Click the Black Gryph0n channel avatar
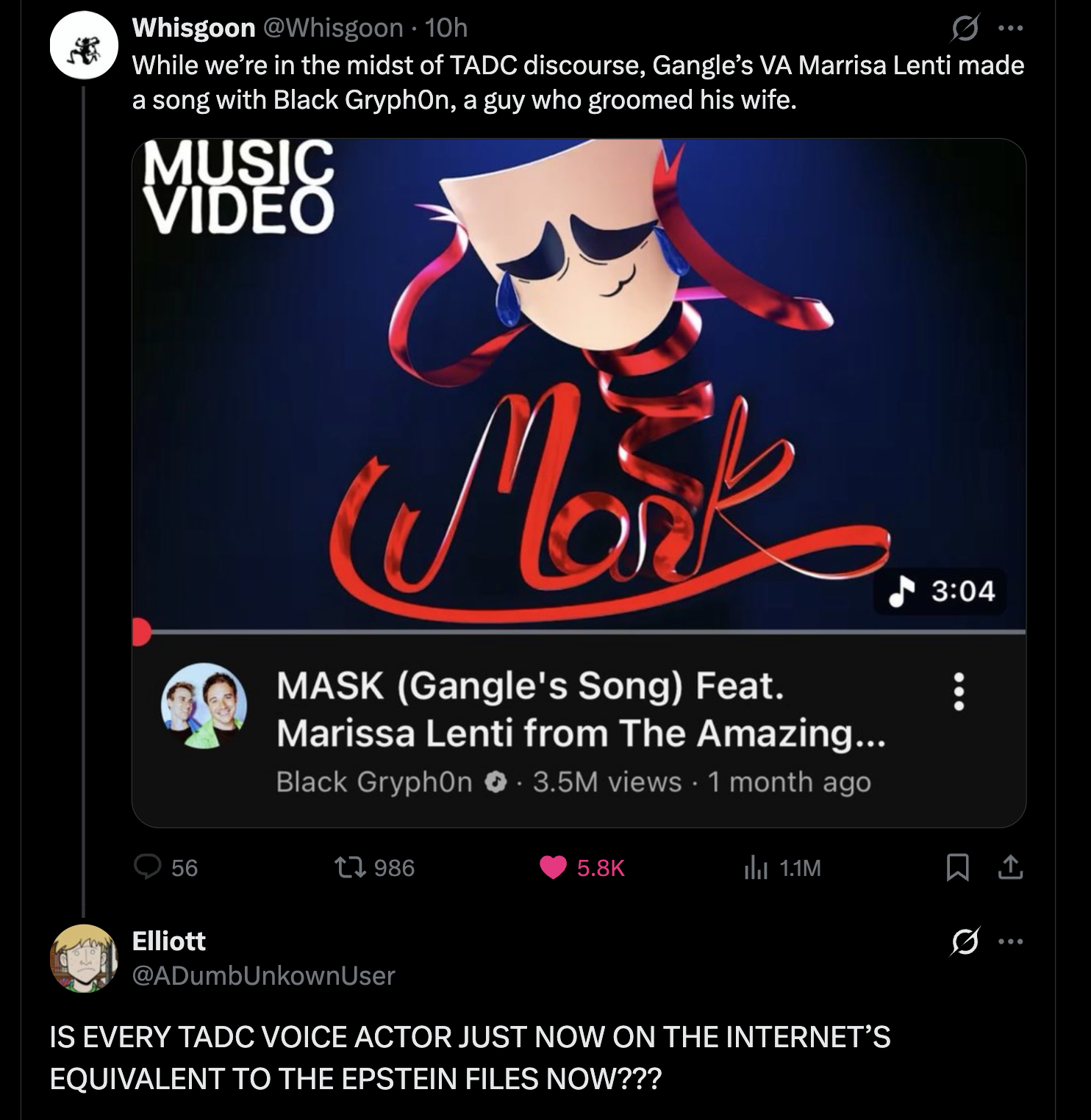This screenshot has height=1120, width=1091. point(204,706)
